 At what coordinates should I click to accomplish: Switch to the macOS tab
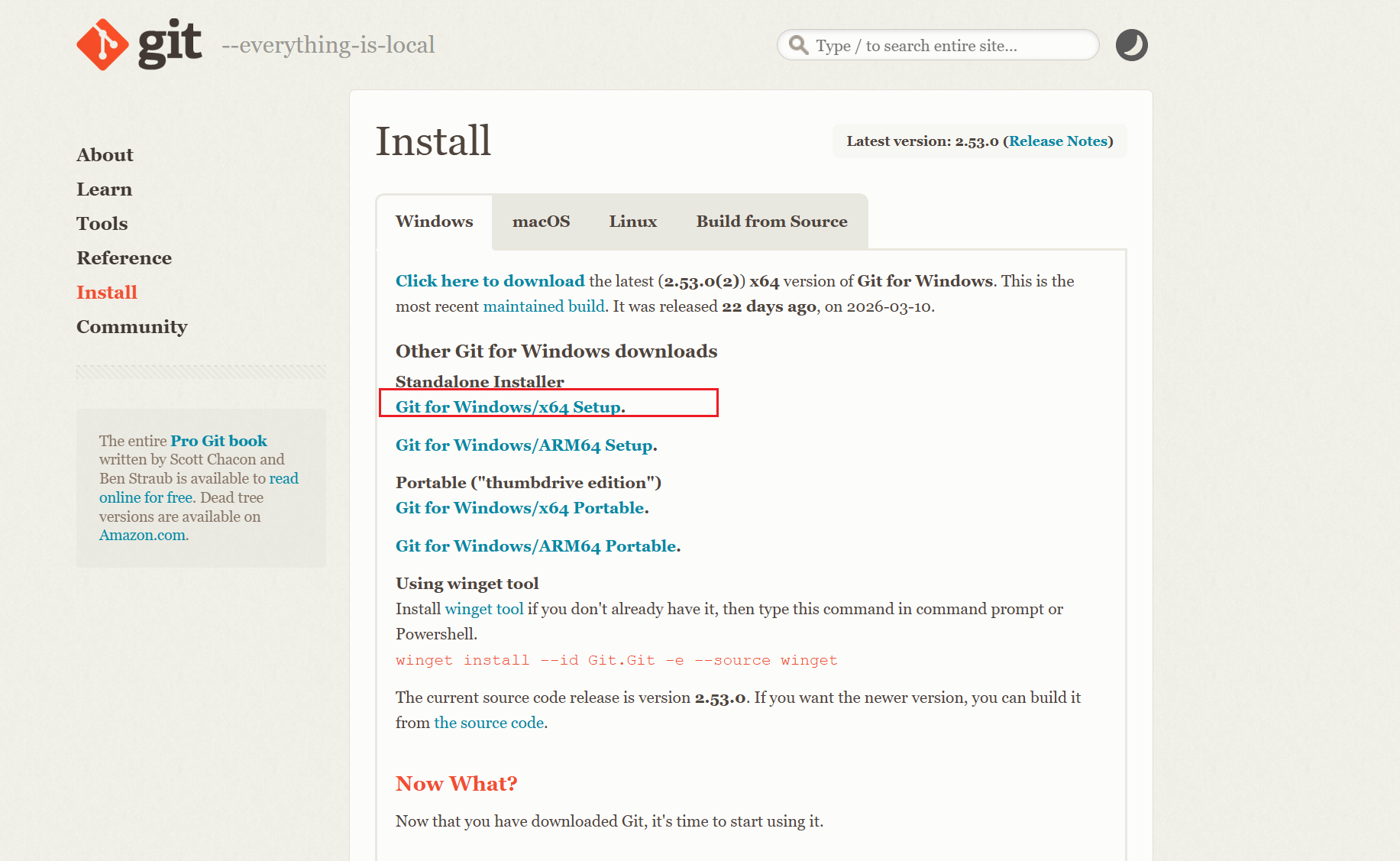[541, 222]
